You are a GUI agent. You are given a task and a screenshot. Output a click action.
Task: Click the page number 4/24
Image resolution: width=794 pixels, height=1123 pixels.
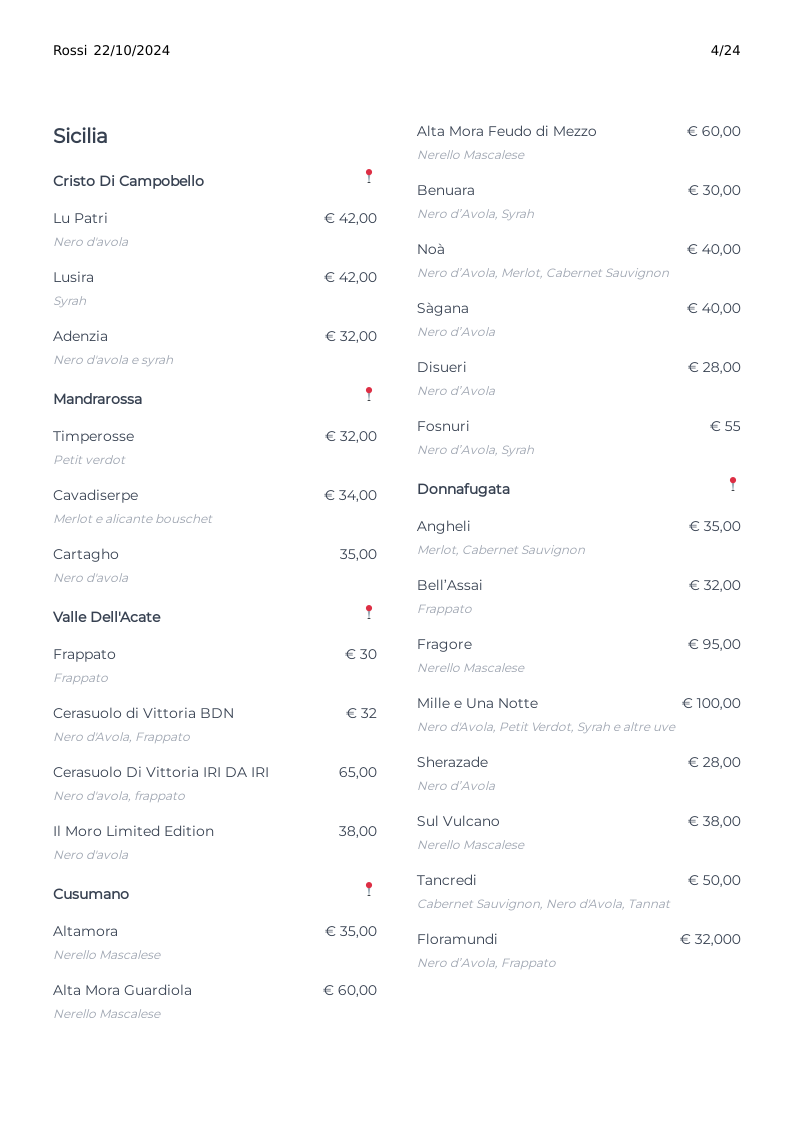coord(725,51)
